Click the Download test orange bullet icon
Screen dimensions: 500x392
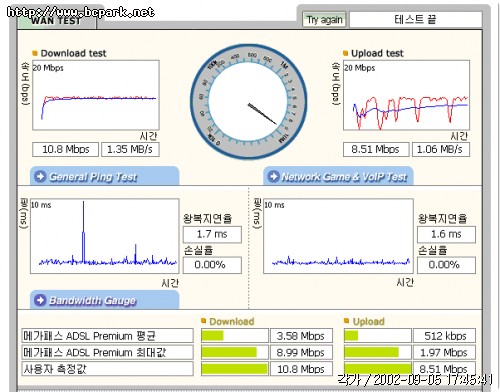click(x=35, y=53)
